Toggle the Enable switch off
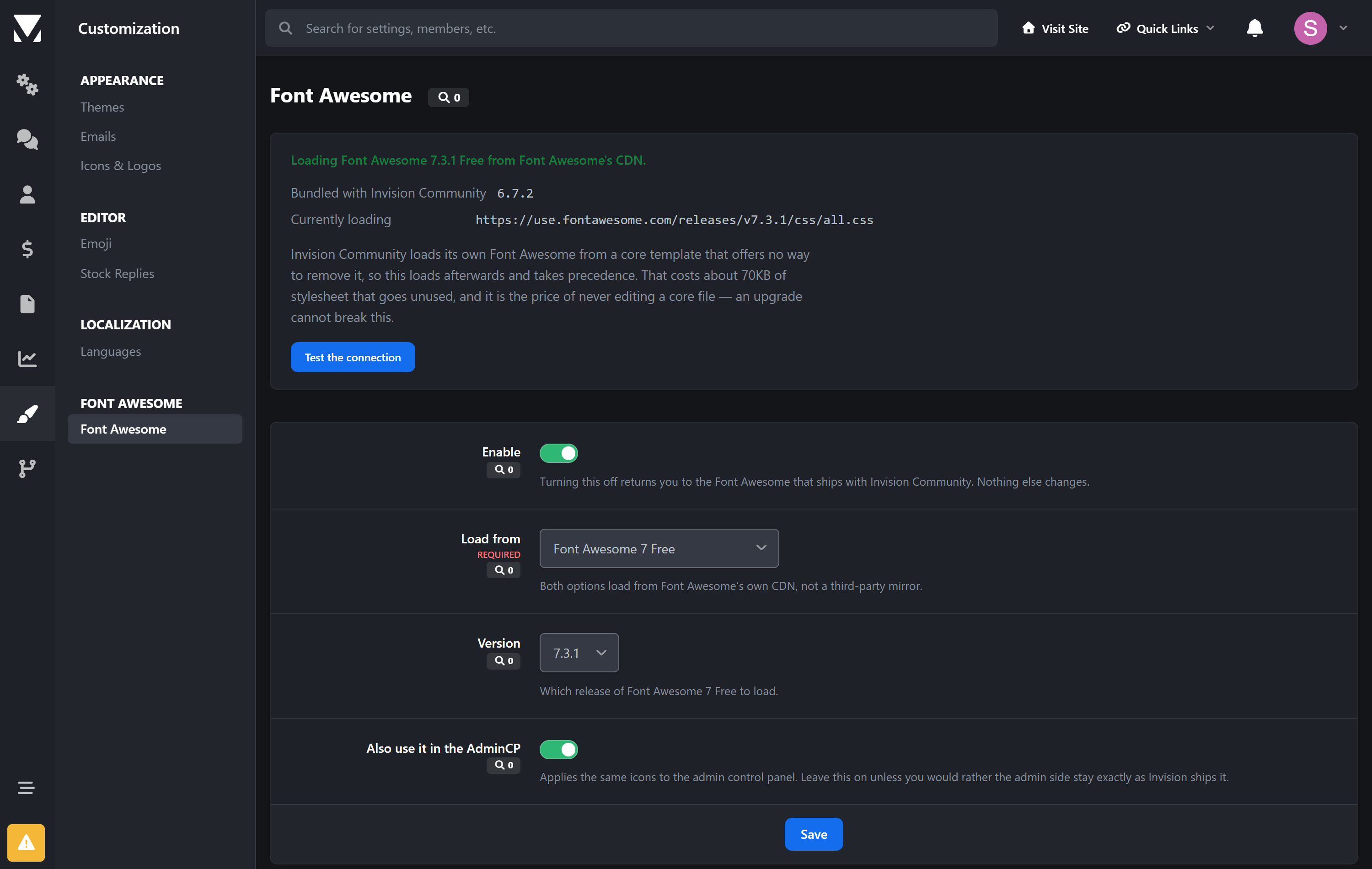 pyautogui.click(x=558, y=453)
